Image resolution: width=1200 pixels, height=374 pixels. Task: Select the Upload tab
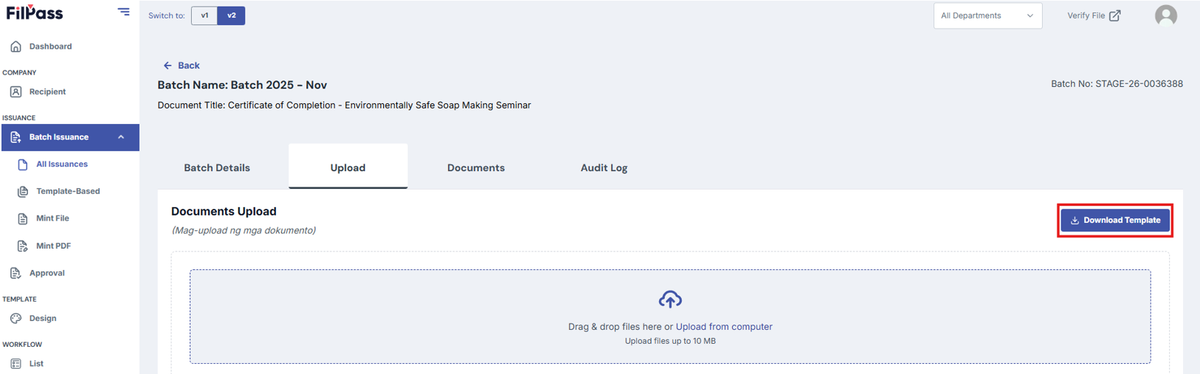coord(348,168)
